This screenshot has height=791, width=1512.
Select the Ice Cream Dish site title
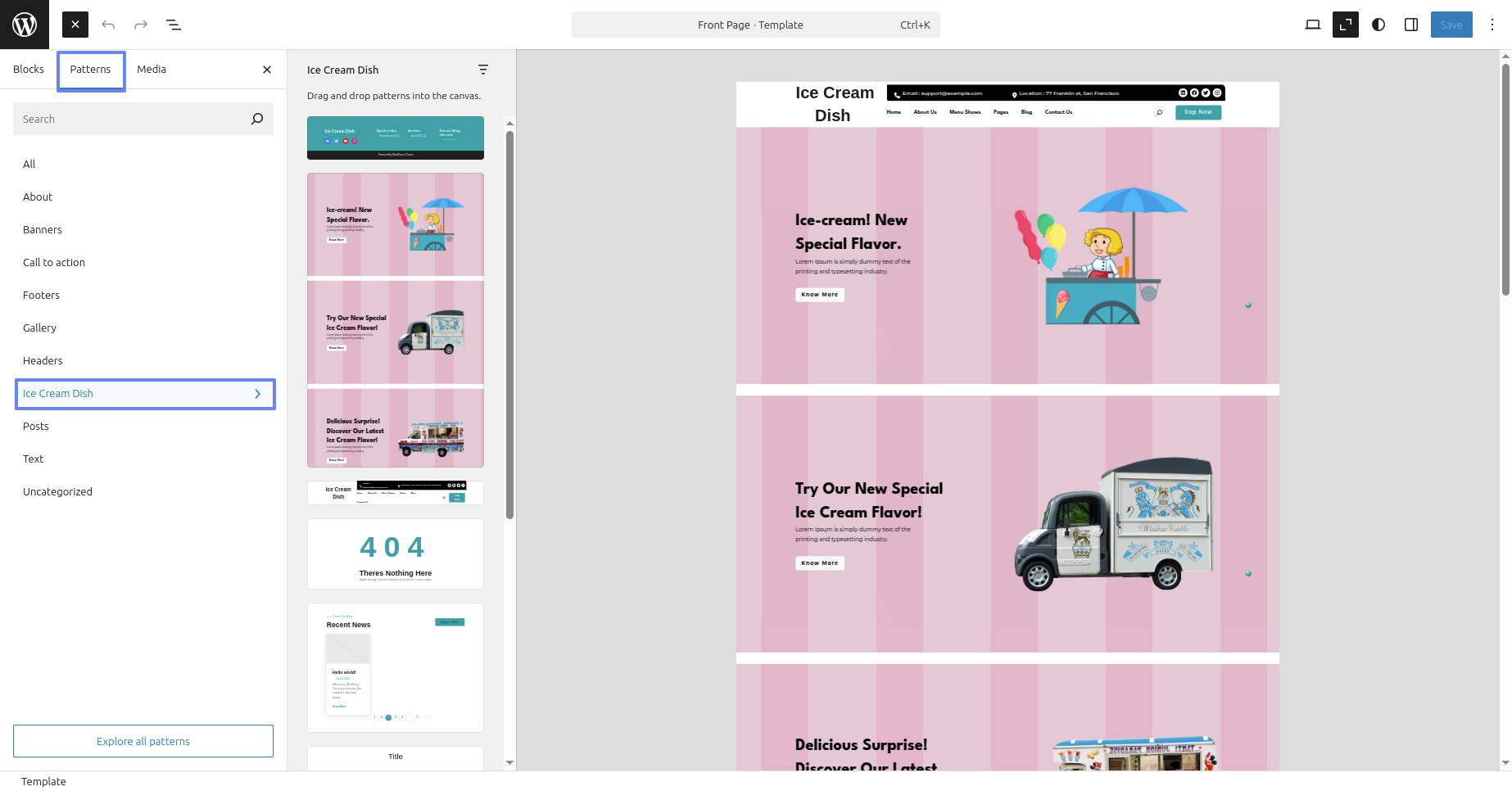(834, 104)
